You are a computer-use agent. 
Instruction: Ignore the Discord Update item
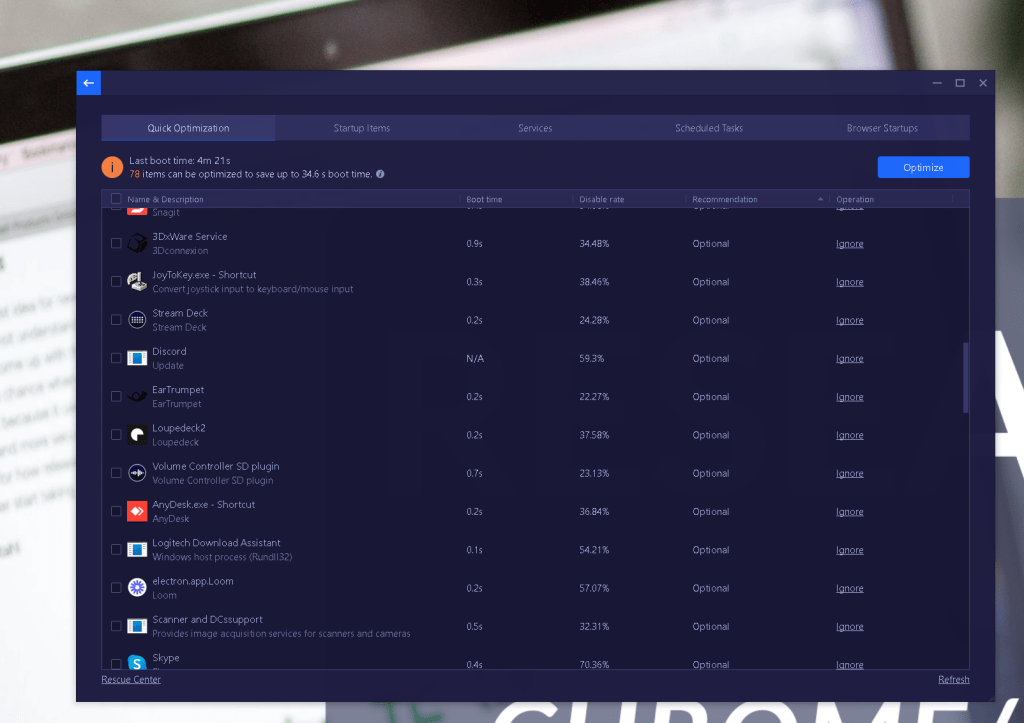pos(850,359)
